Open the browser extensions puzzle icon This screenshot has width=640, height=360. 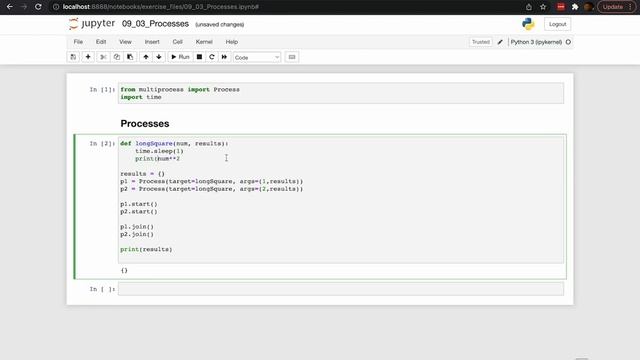pyautogui.click(x=575, y=7)
